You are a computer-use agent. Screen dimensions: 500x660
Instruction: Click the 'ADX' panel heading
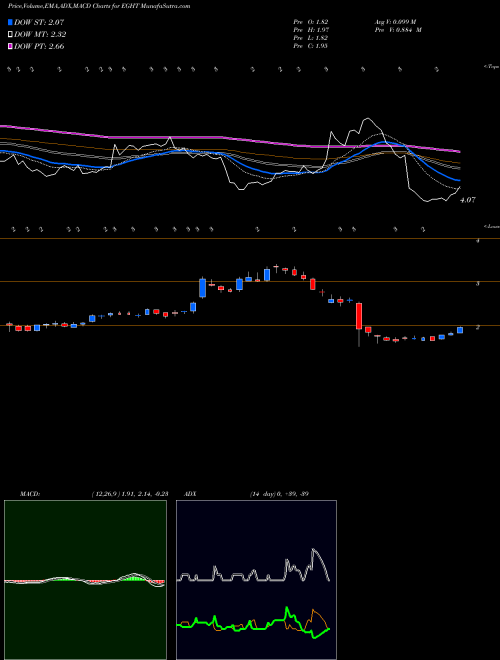click(191, 494)
